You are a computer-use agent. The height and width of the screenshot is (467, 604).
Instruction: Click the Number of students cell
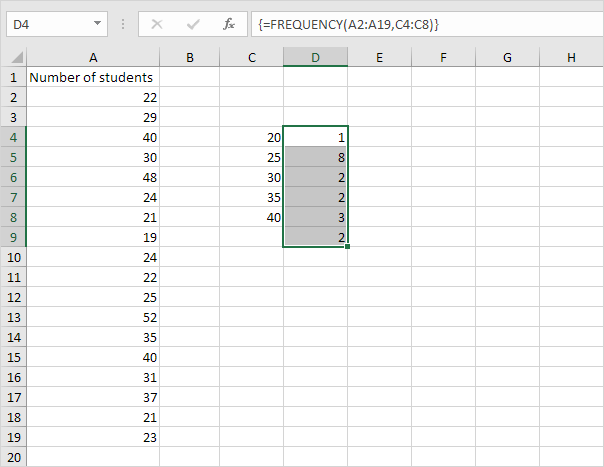[x=93, y=77]
